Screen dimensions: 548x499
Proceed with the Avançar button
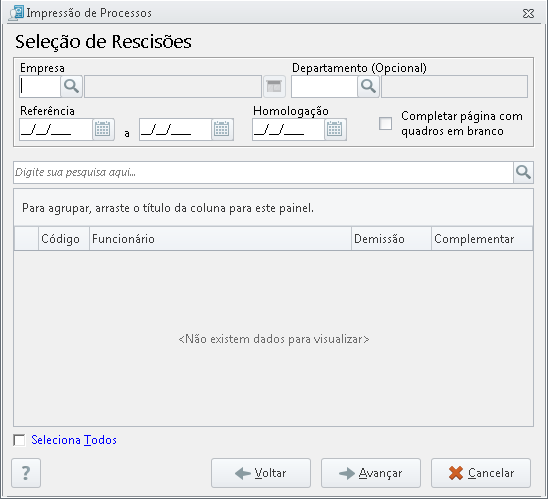(x=371, y=473)
